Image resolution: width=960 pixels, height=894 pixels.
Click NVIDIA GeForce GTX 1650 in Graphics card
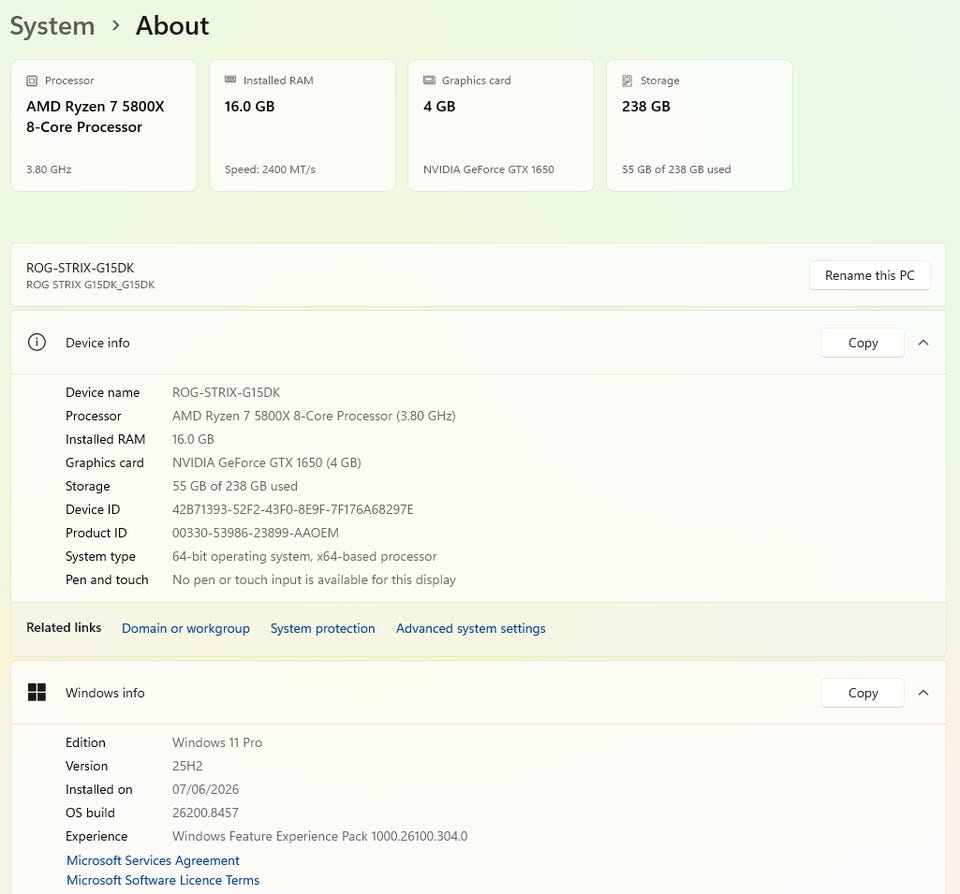coord(489,170)
